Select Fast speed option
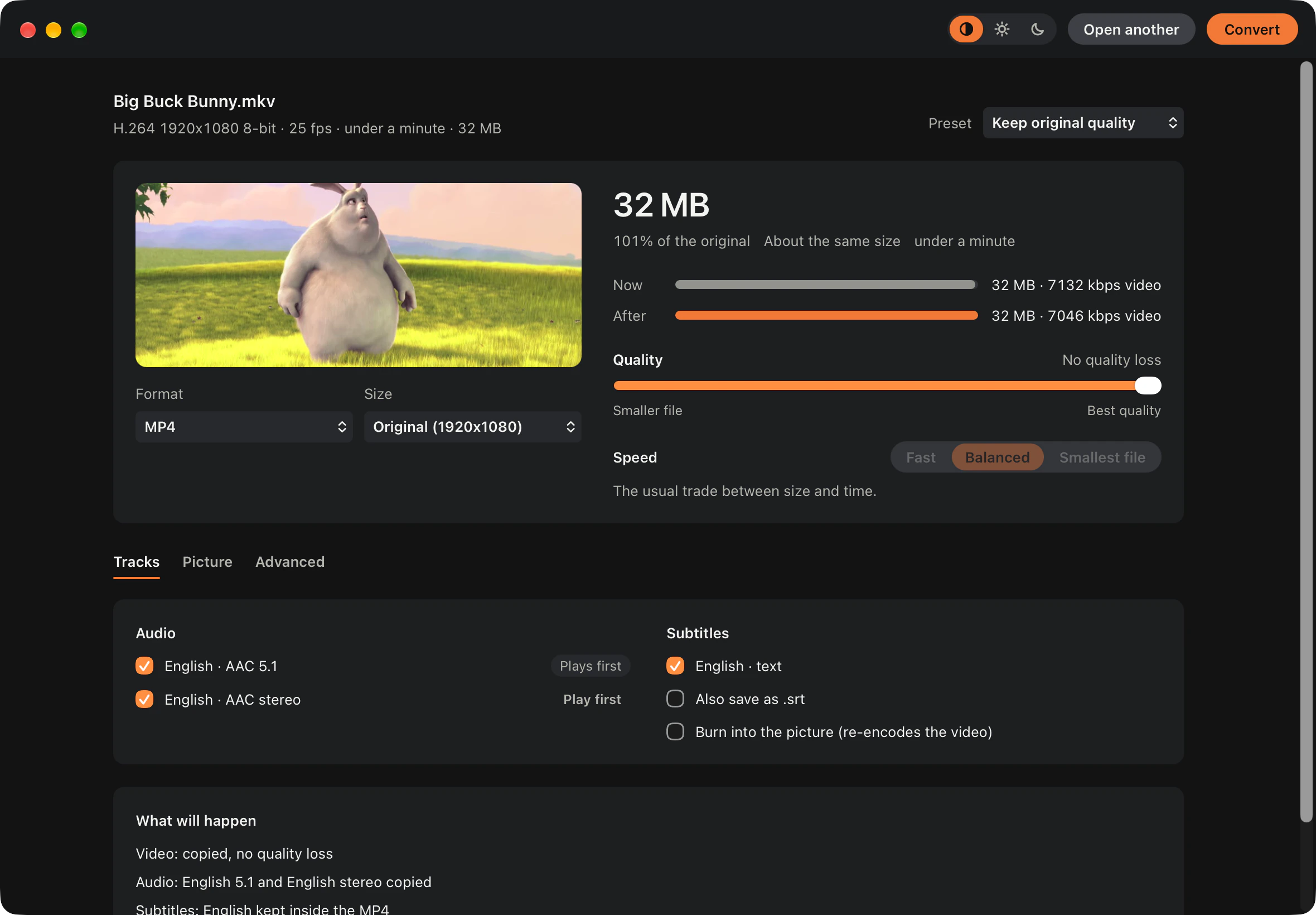 [x=921, y=458]
